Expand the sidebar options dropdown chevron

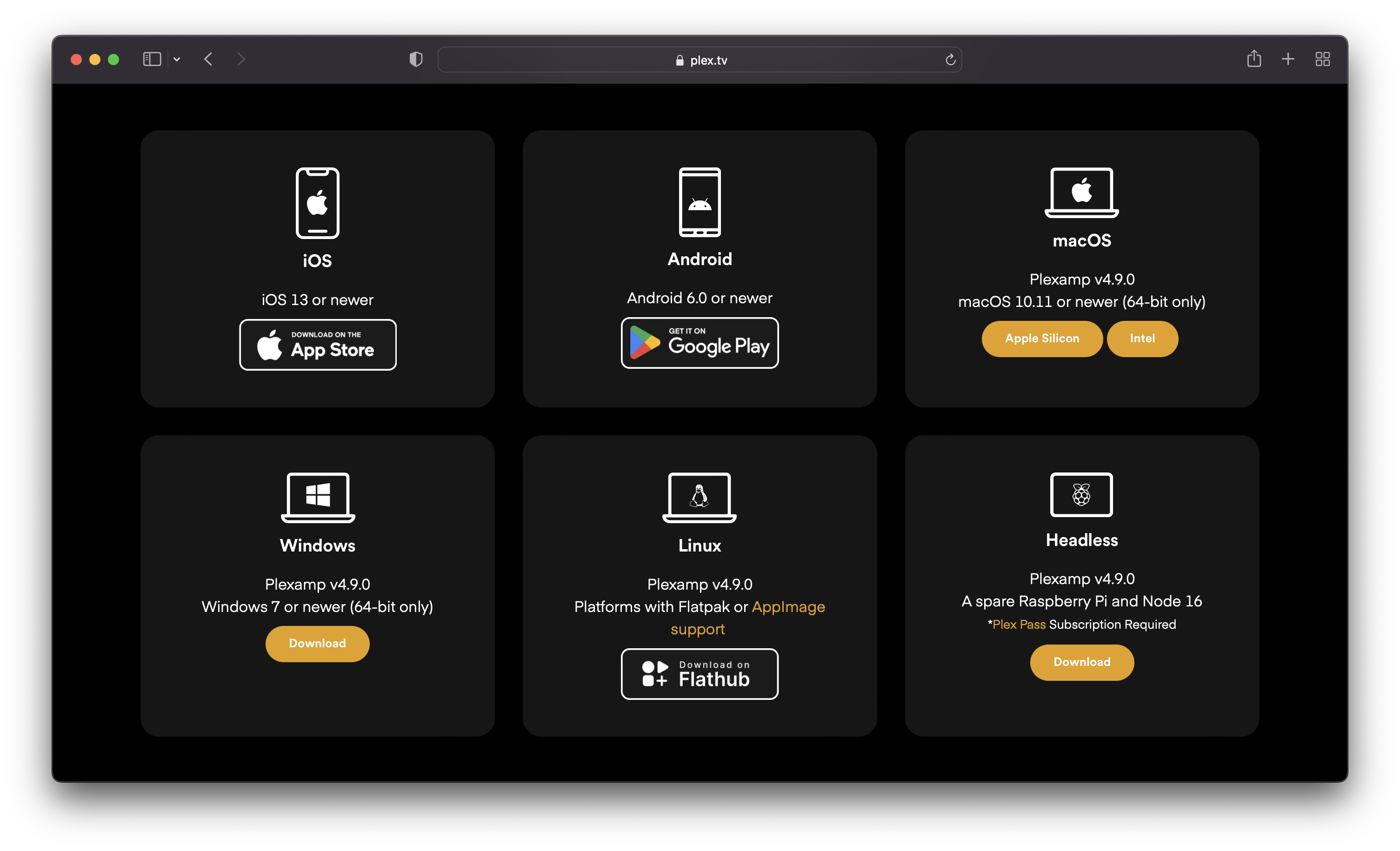click(x=177, y=59)
